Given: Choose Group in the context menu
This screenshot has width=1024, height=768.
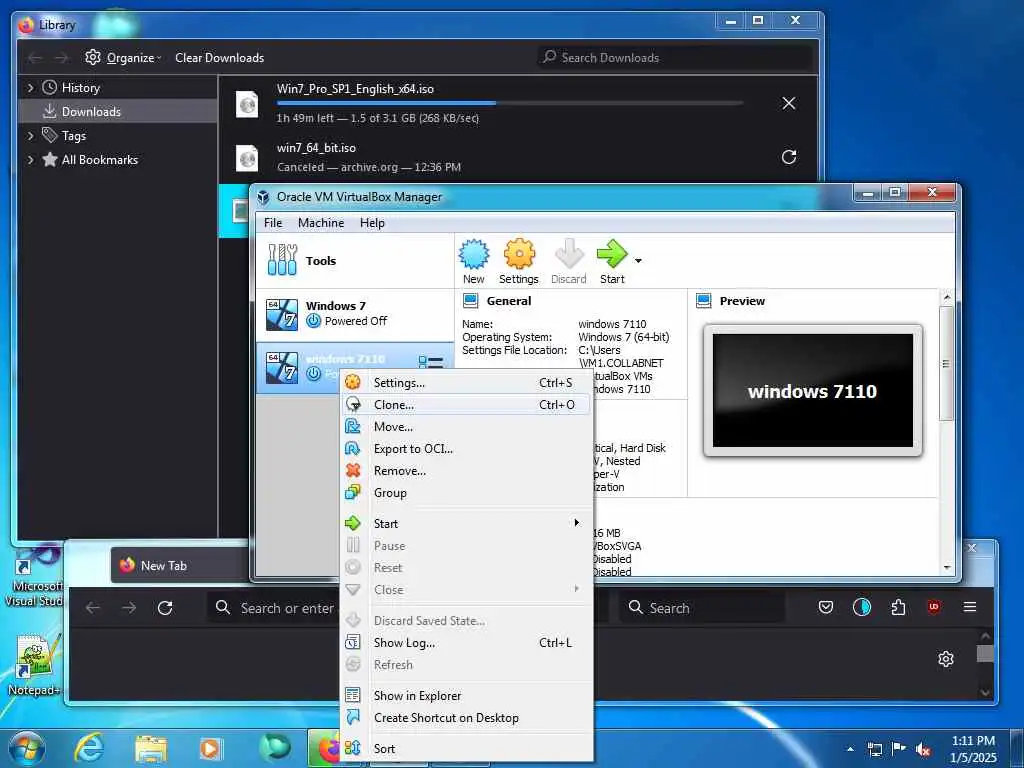Looking at the screenshot, I should [x=466, y=493].
